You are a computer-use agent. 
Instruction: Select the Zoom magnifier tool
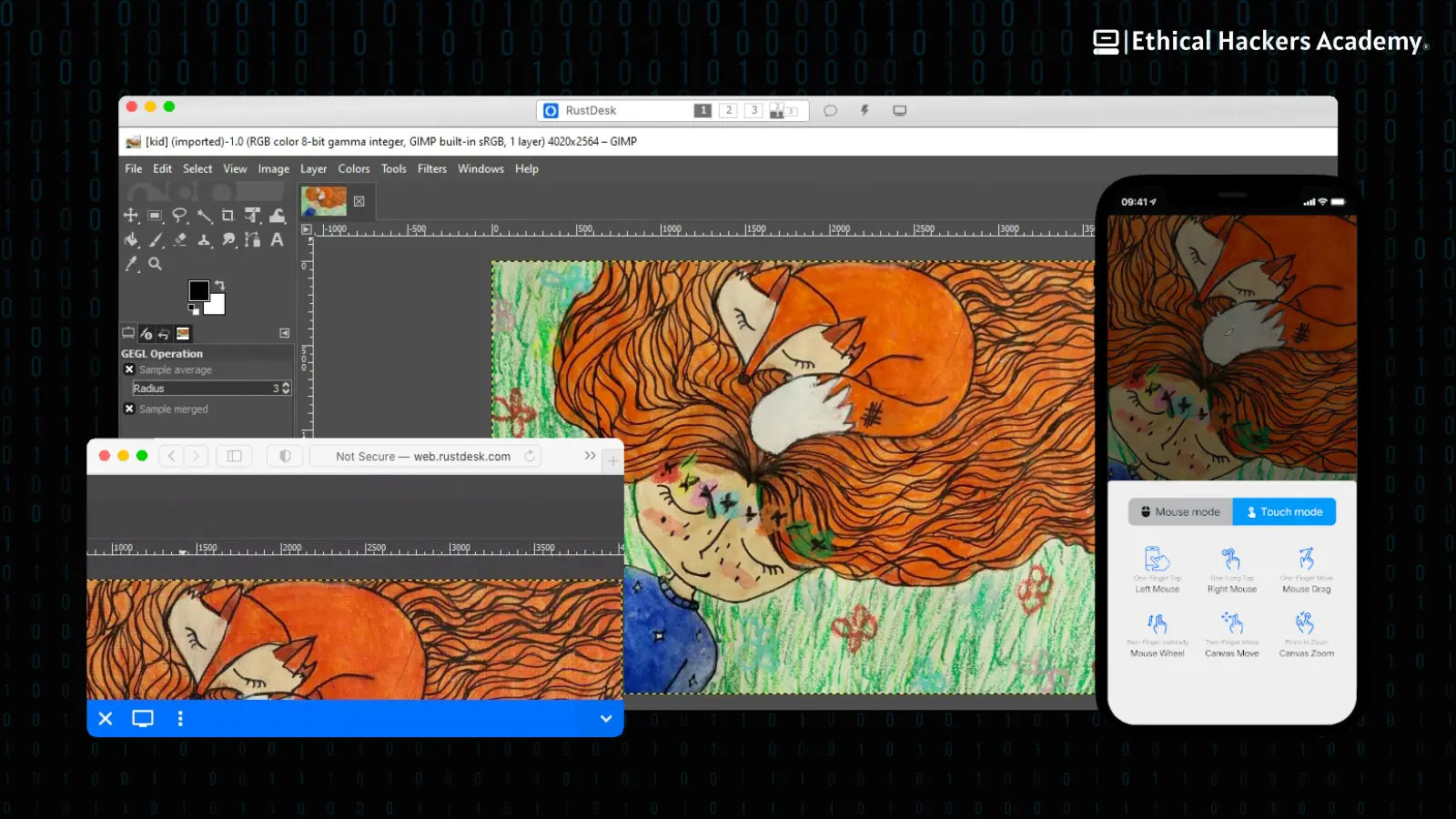pos(156,264)
